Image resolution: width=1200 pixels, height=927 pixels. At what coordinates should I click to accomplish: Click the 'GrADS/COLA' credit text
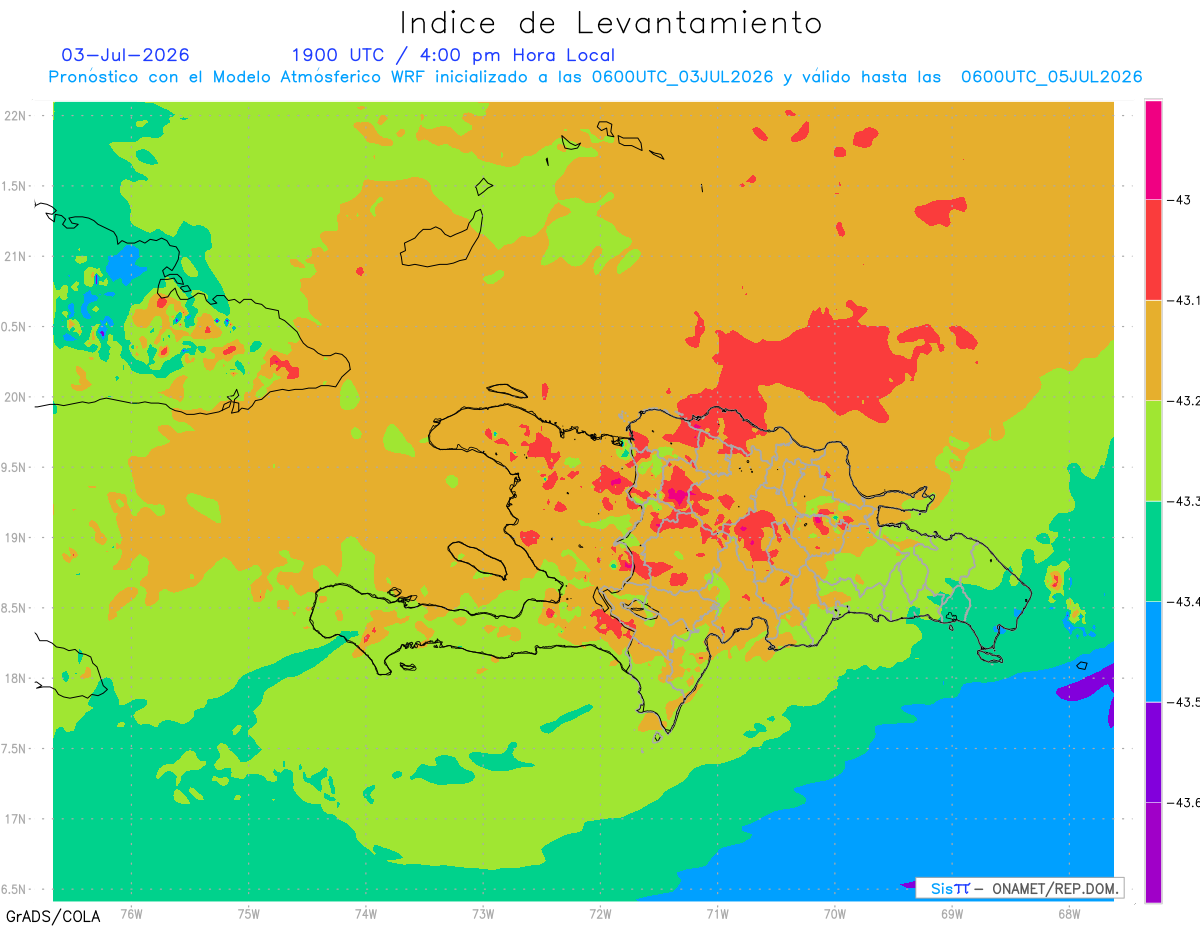click(x=53, y=916)
